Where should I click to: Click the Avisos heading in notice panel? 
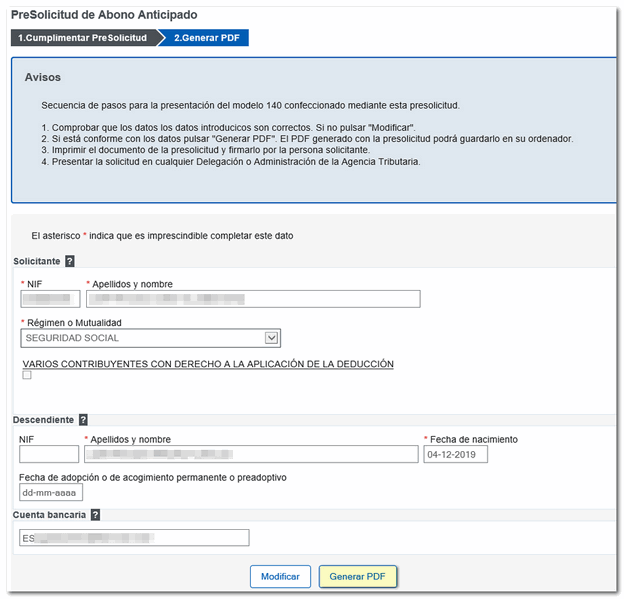click(42, 77)
